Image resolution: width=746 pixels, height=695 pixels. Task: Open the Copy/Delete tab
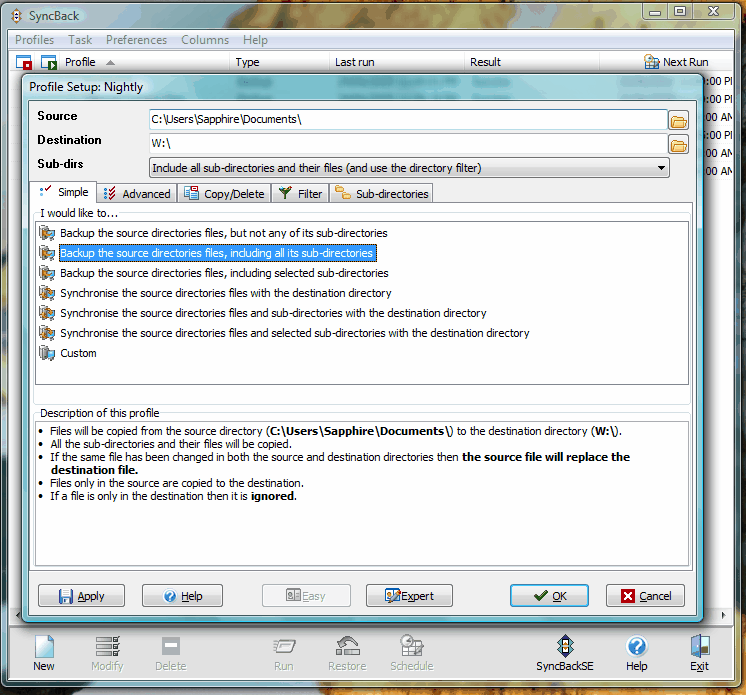(225, 194)
